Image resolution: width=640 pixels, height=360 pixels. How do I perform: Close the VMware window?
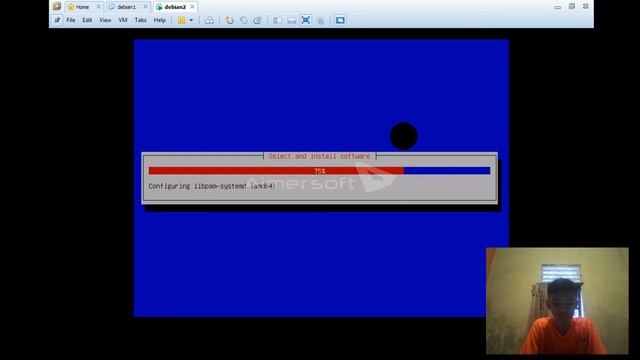click(585, 7)
